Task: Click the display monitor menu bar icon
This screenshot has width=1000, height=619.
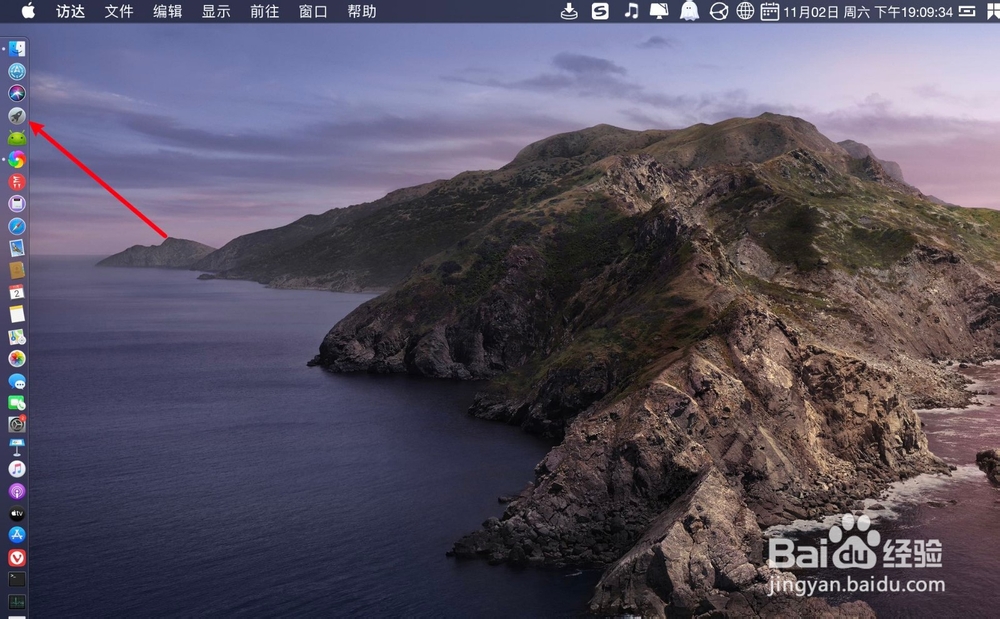Action: click(x=659, y=11)
